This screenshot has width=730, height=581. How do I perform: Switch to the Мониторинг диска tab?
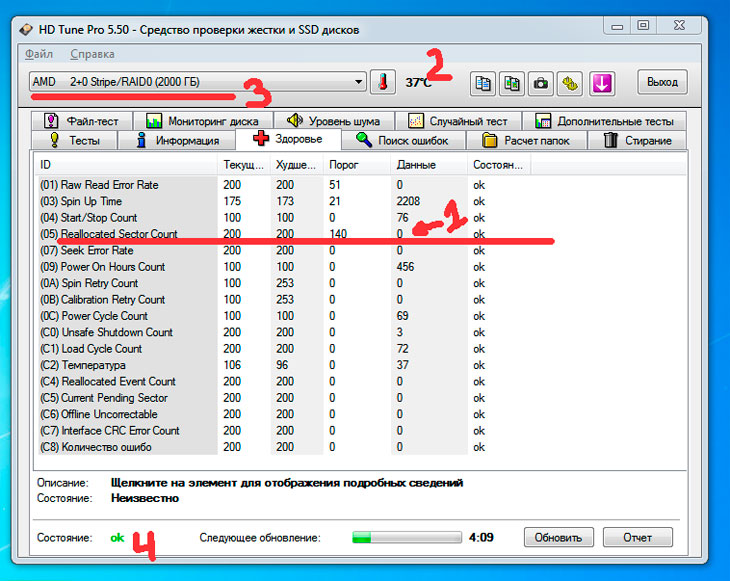203,121
